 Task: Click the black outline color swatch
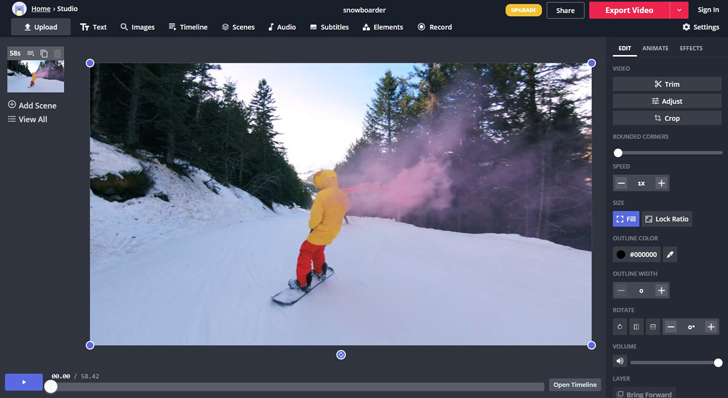tap(621, 254)
